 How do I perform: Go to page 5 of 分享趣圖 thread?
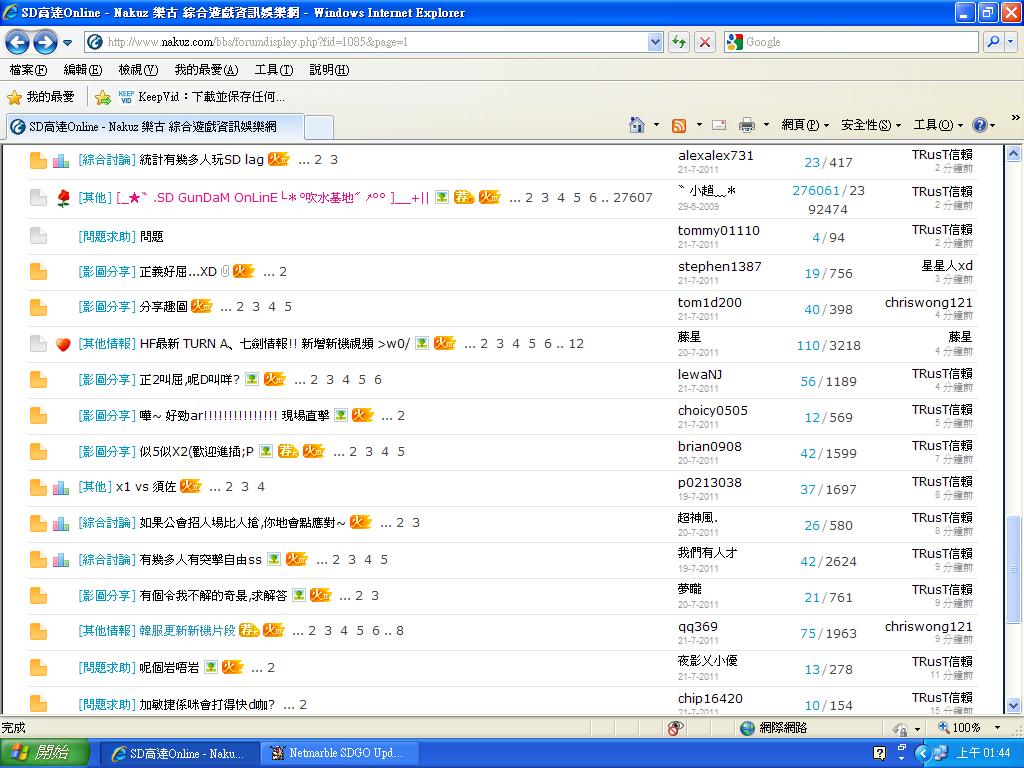pos(288,307)
